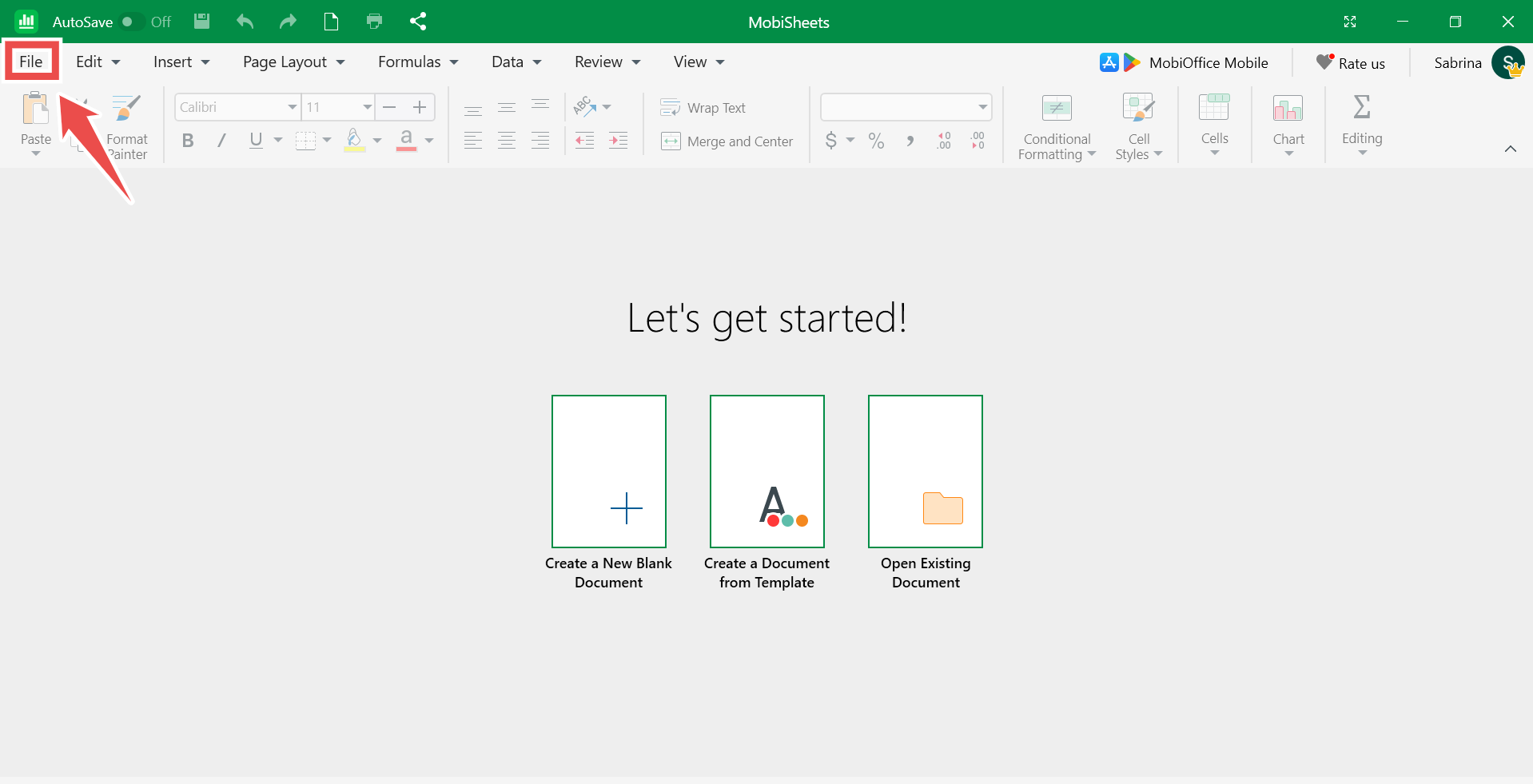Screen dimensions: 1533x784
Task: Click the fill color bucket icon
Action: pos(355,141)
